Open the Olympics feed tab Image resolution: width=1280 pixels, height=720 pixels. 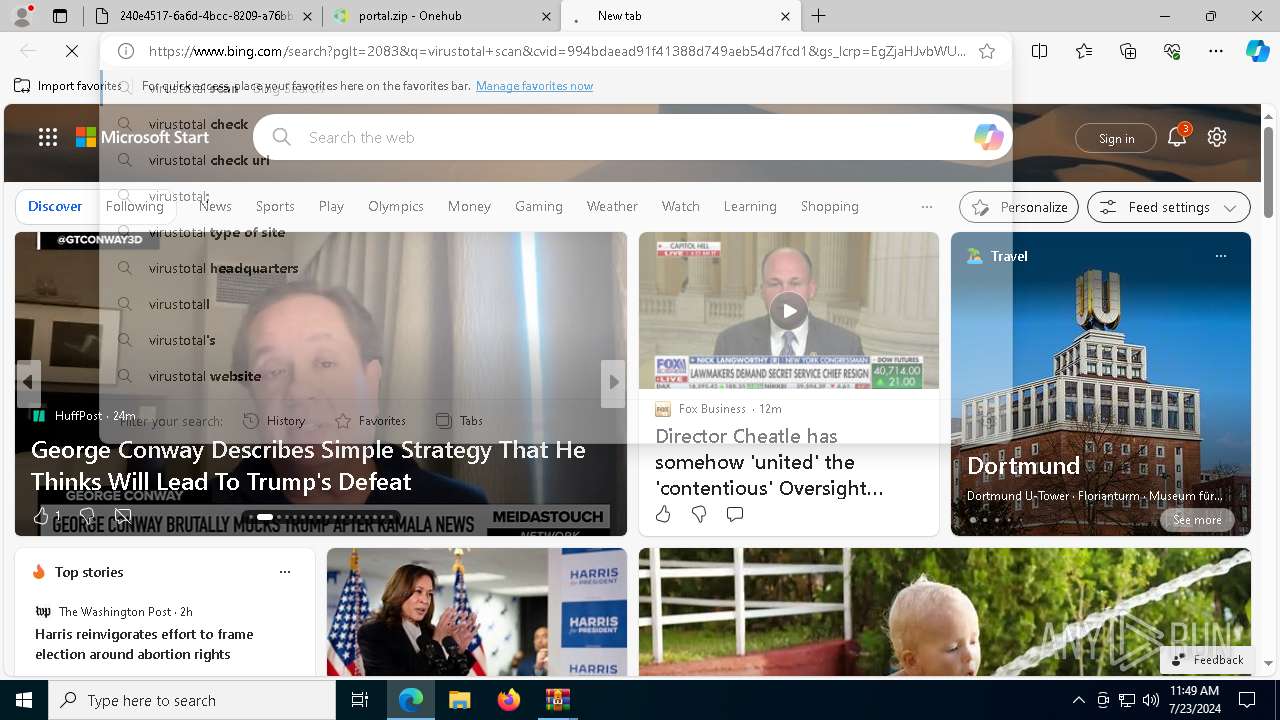(x=396, y=206)
